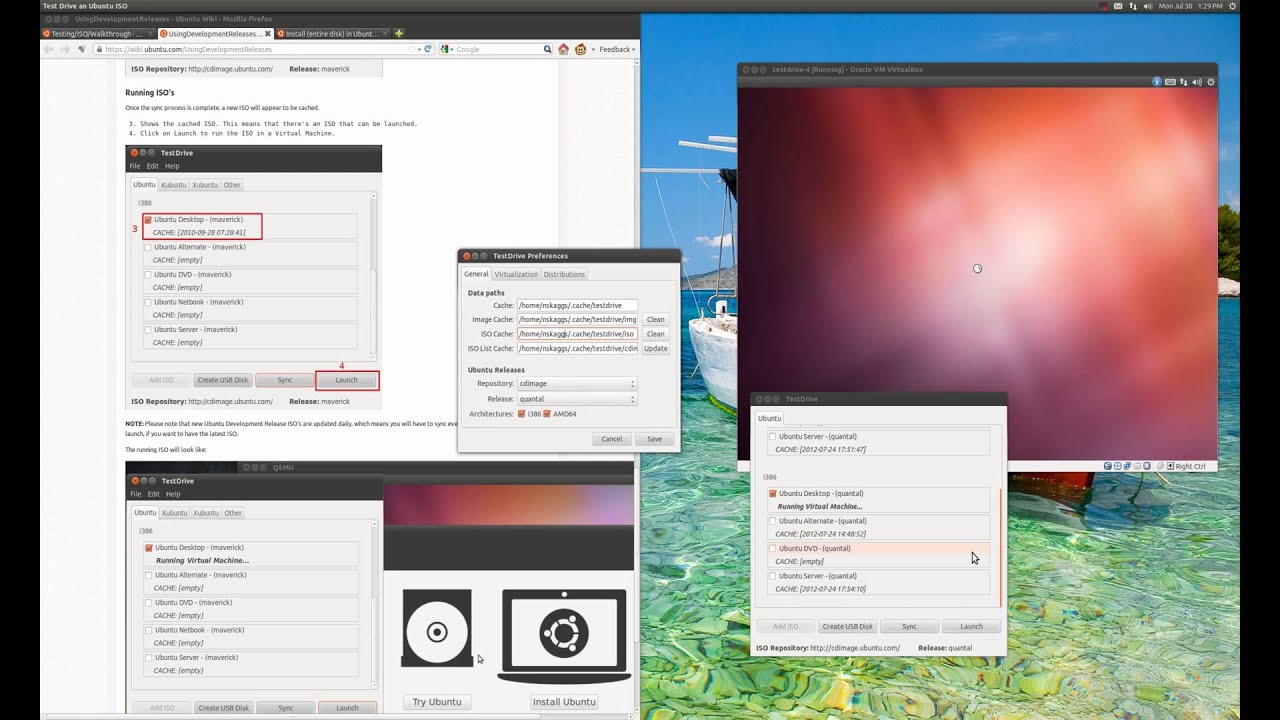
Task: Click Launch in quantal TestDrive window
Action: pyautogui.click(x=971, y=627)
